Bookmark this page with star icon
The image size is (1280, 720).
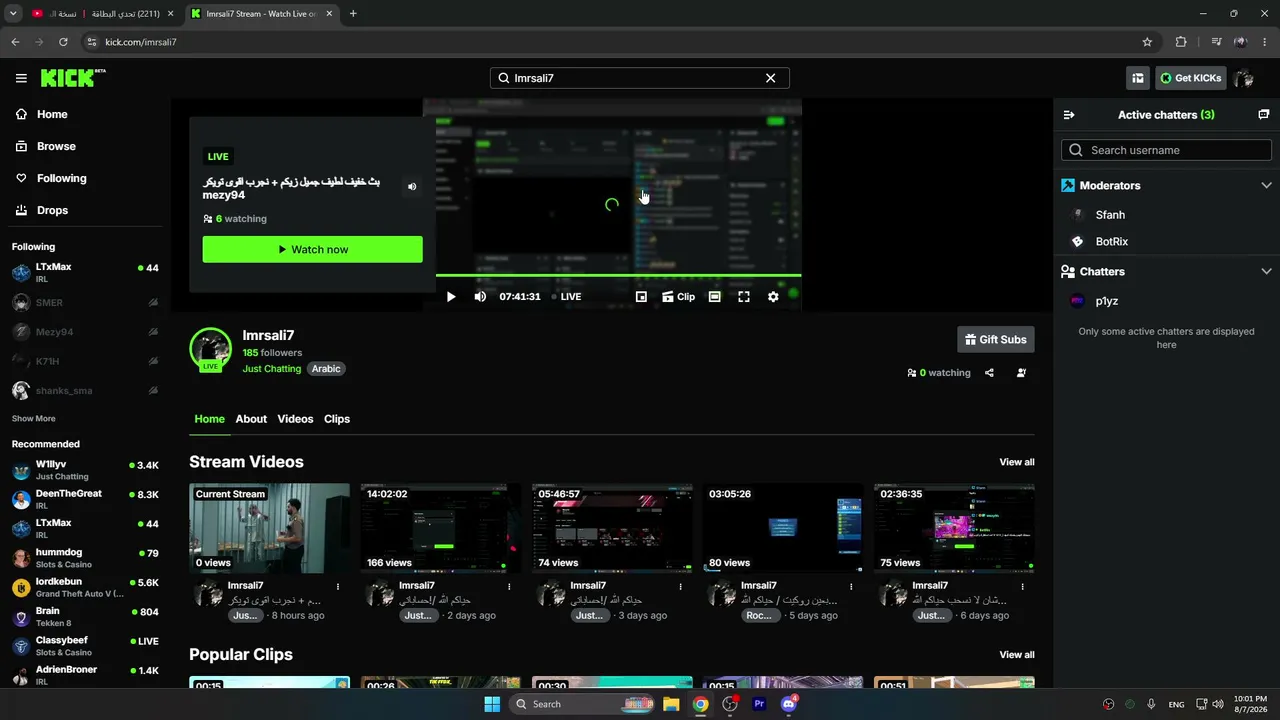click(1147, 42)
